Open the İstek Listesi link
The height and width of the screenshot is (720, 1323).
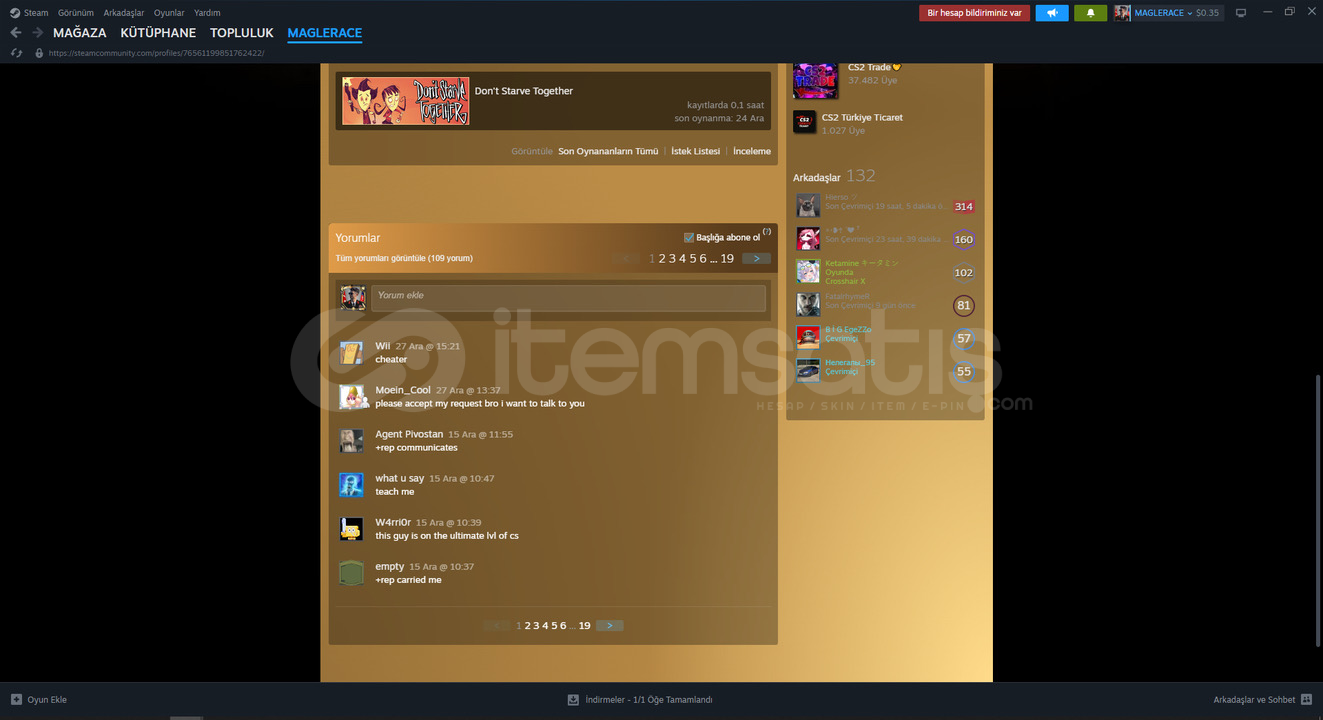(696, 152)
